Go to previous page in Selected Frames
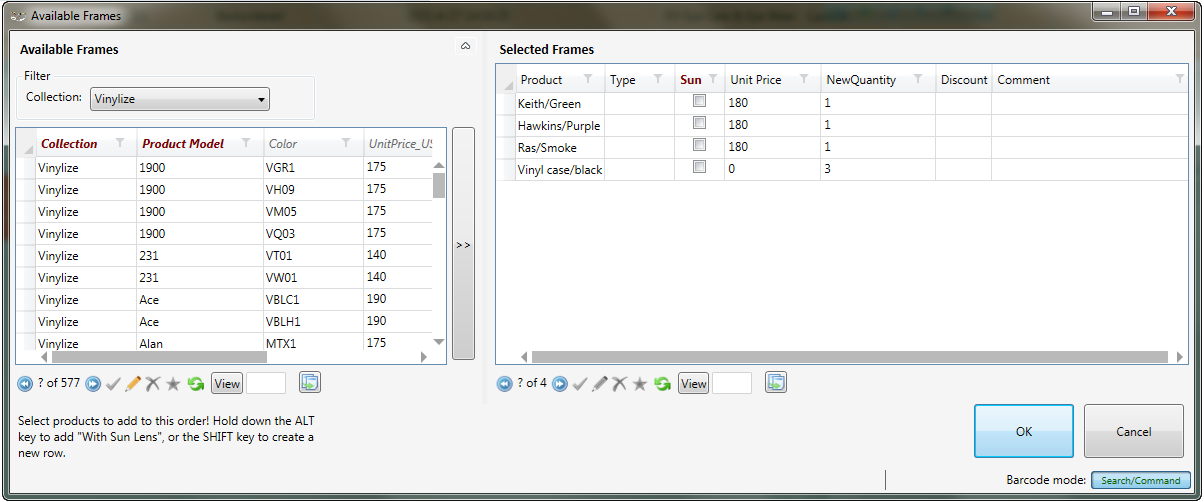Screen dimensions: 1204x502 coord(504,383)
